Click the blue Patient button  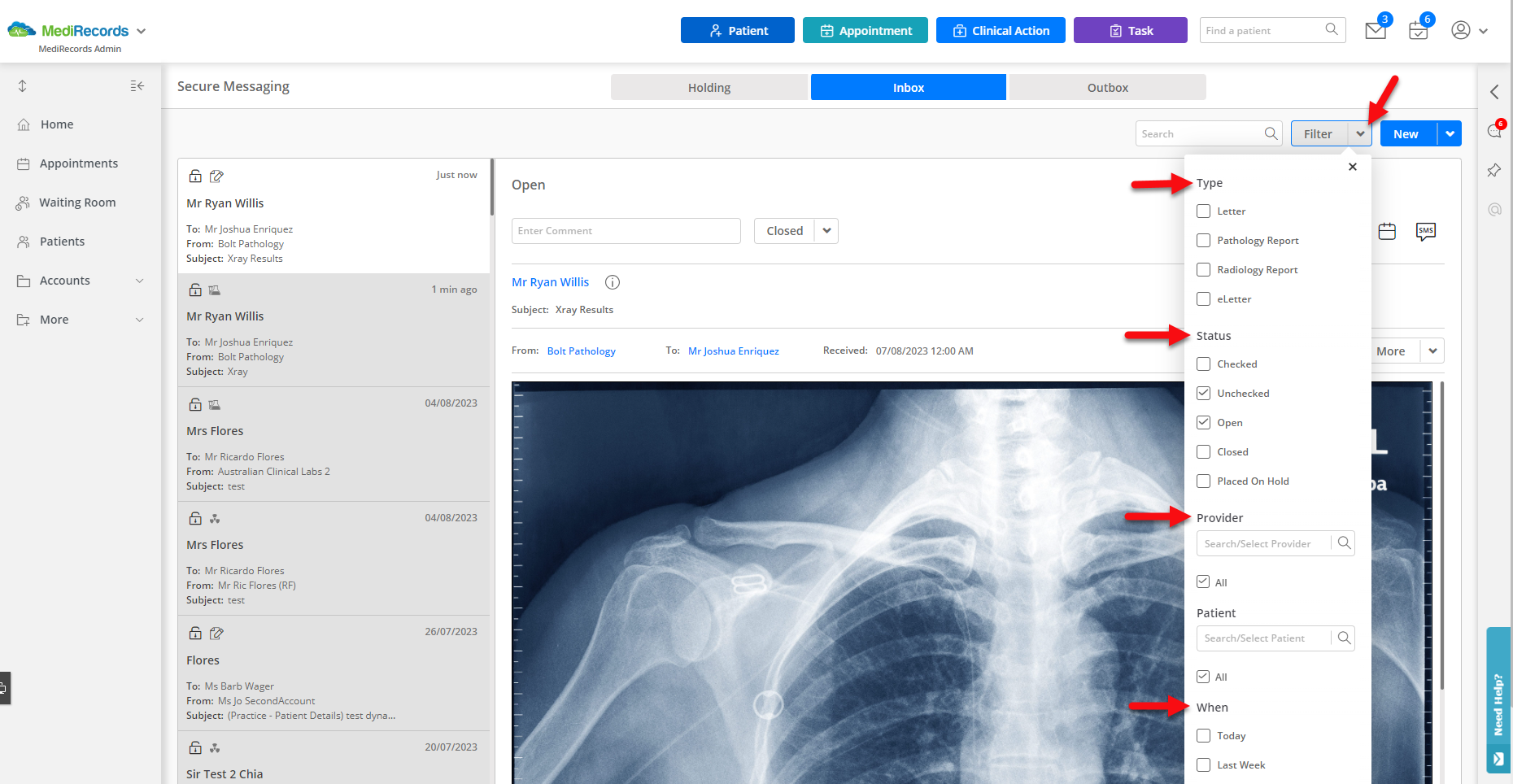(x=738, y=30)
